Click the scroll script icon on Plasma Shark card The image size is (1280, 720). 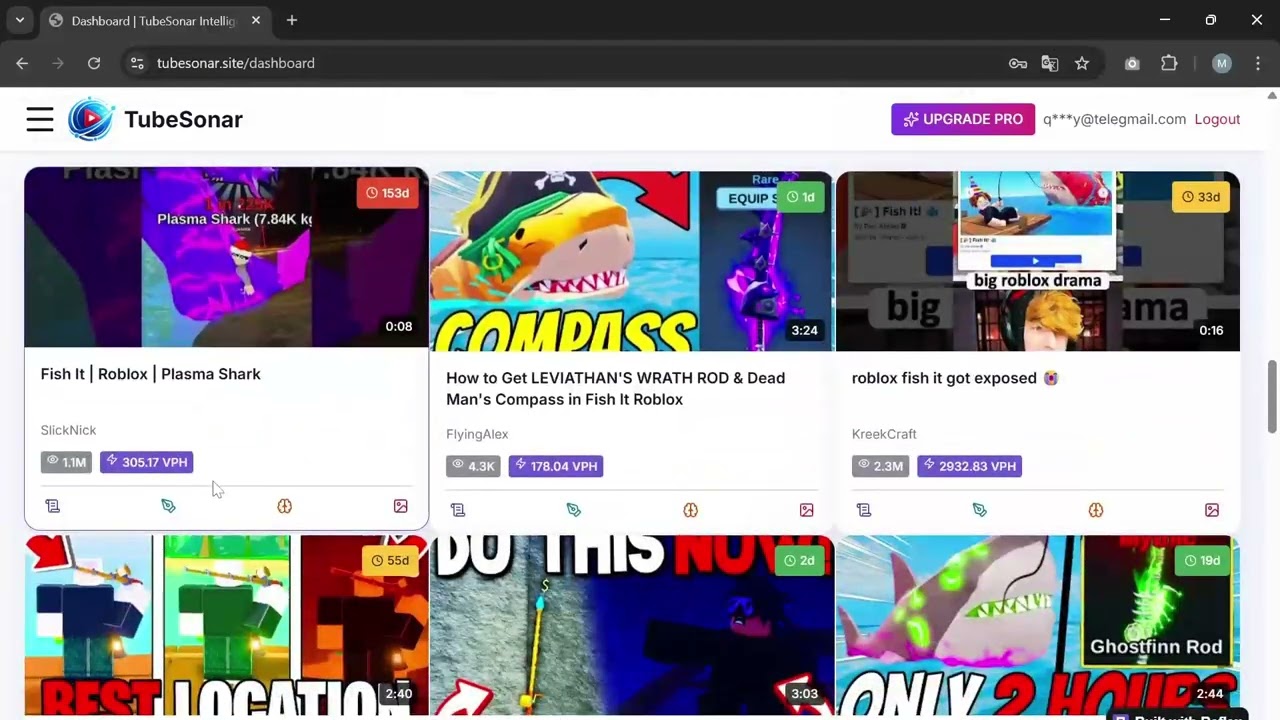(53, 506)
